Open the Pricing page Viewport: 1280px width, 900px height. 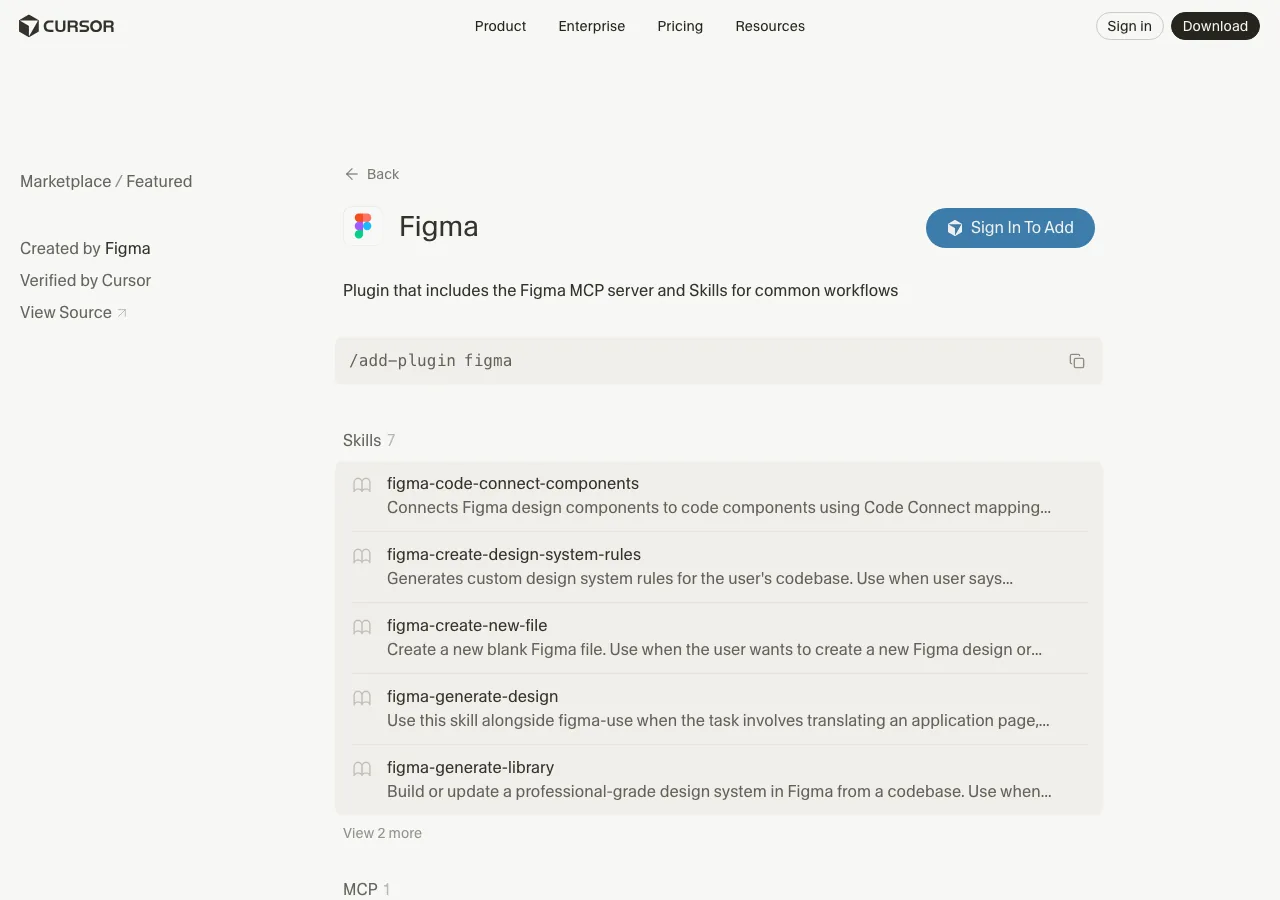point(680,26)
